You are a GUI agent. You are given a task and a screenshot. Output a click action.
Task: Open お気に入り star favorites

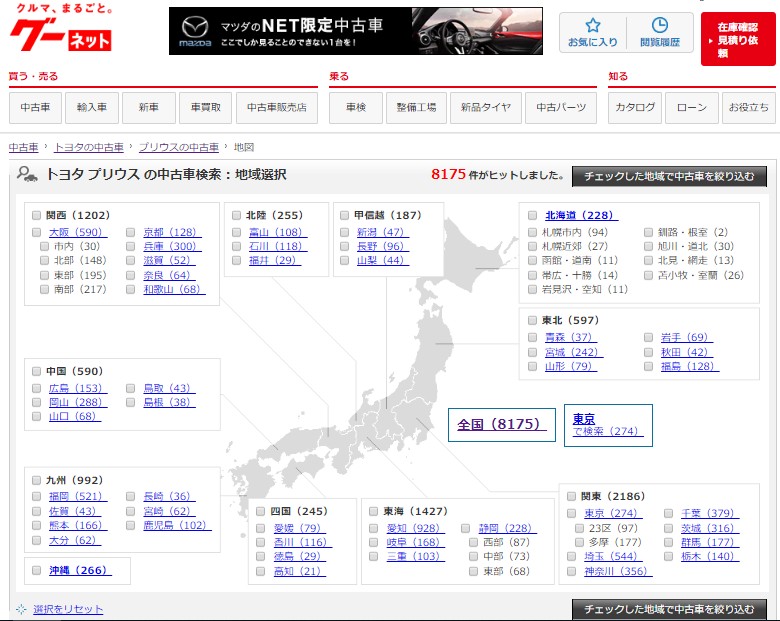[x=592, y=32]
